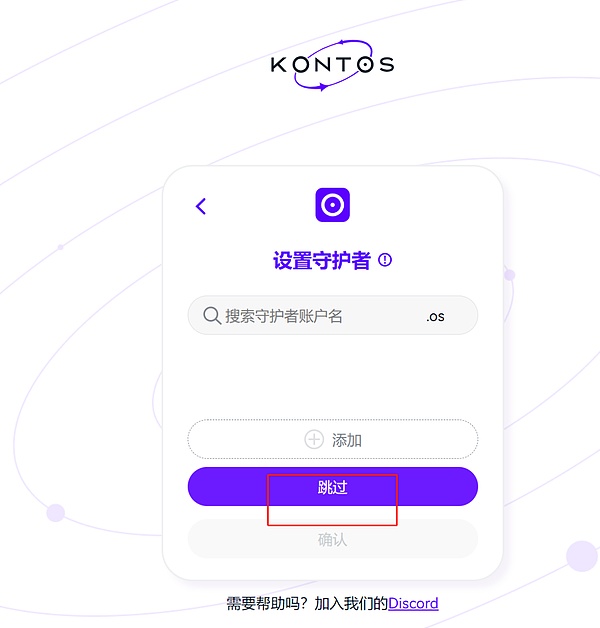Click the purple square disc icon
The height and width of the screenshot is (628, 600).
[x=332, y=205]
